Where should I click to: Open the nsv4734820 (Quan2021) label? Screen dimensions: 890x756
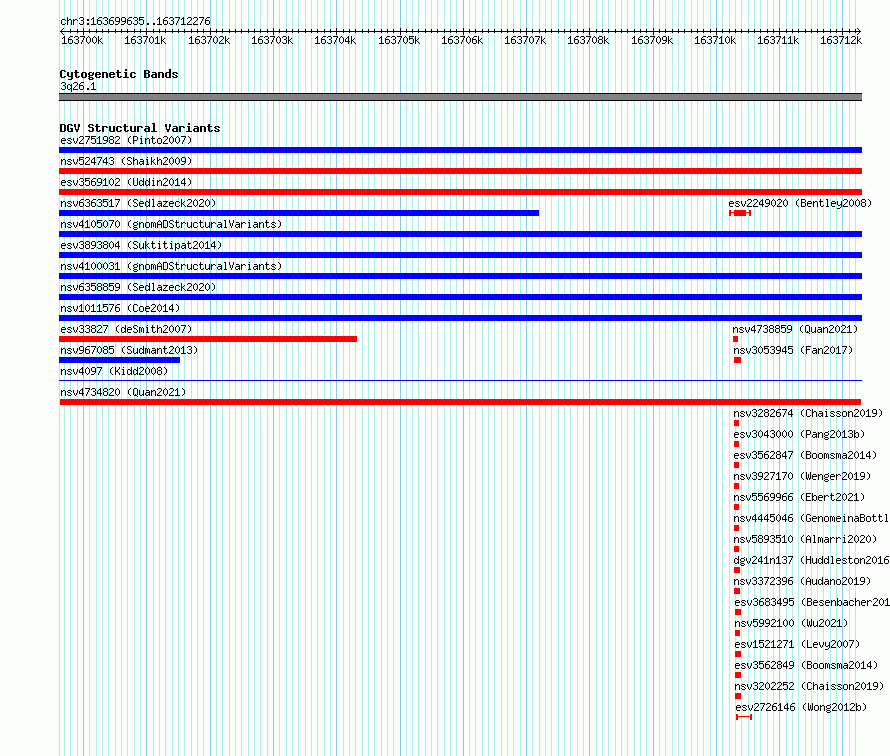pos(123,392)
